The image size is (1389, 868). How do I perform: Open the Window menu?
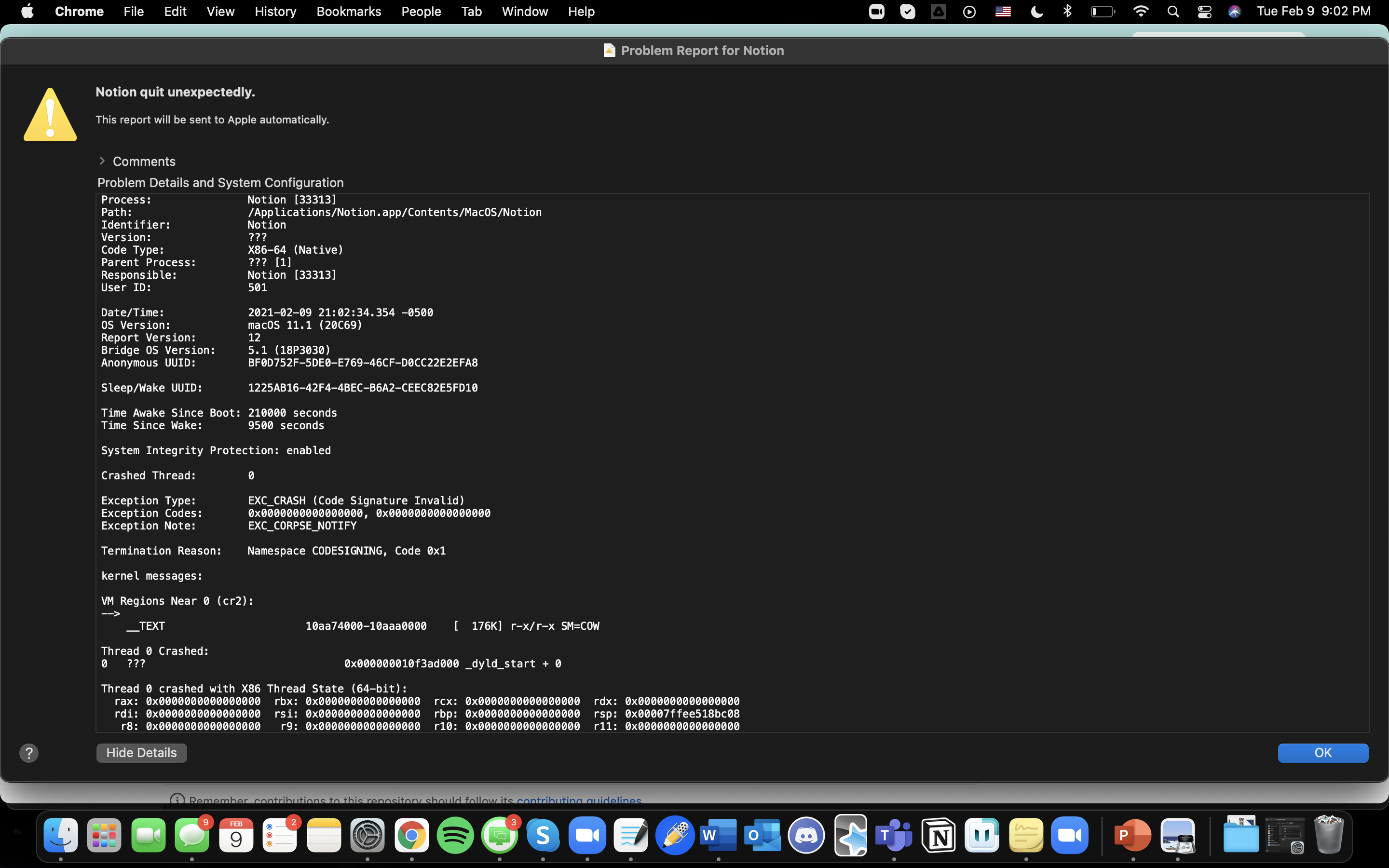point(525,12)
